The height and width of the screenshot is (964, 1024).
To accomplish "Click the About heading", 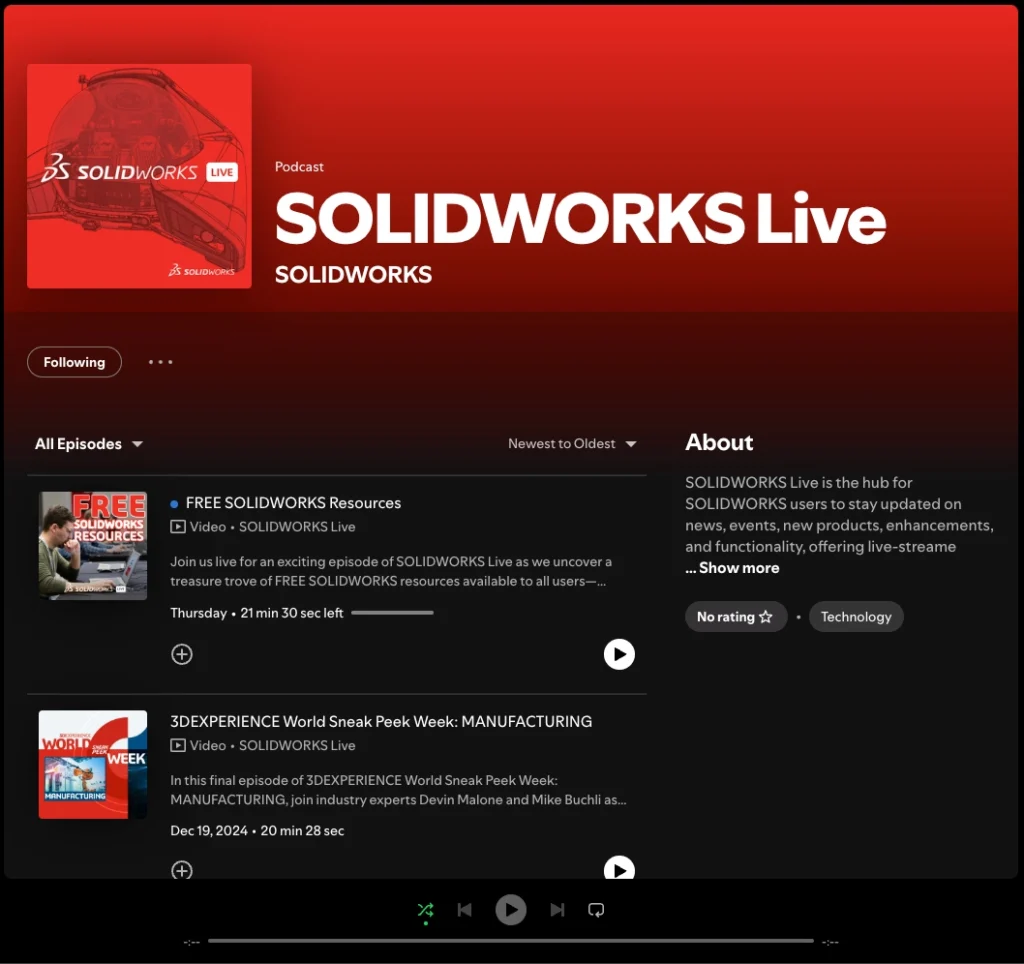I will (719, 442).
